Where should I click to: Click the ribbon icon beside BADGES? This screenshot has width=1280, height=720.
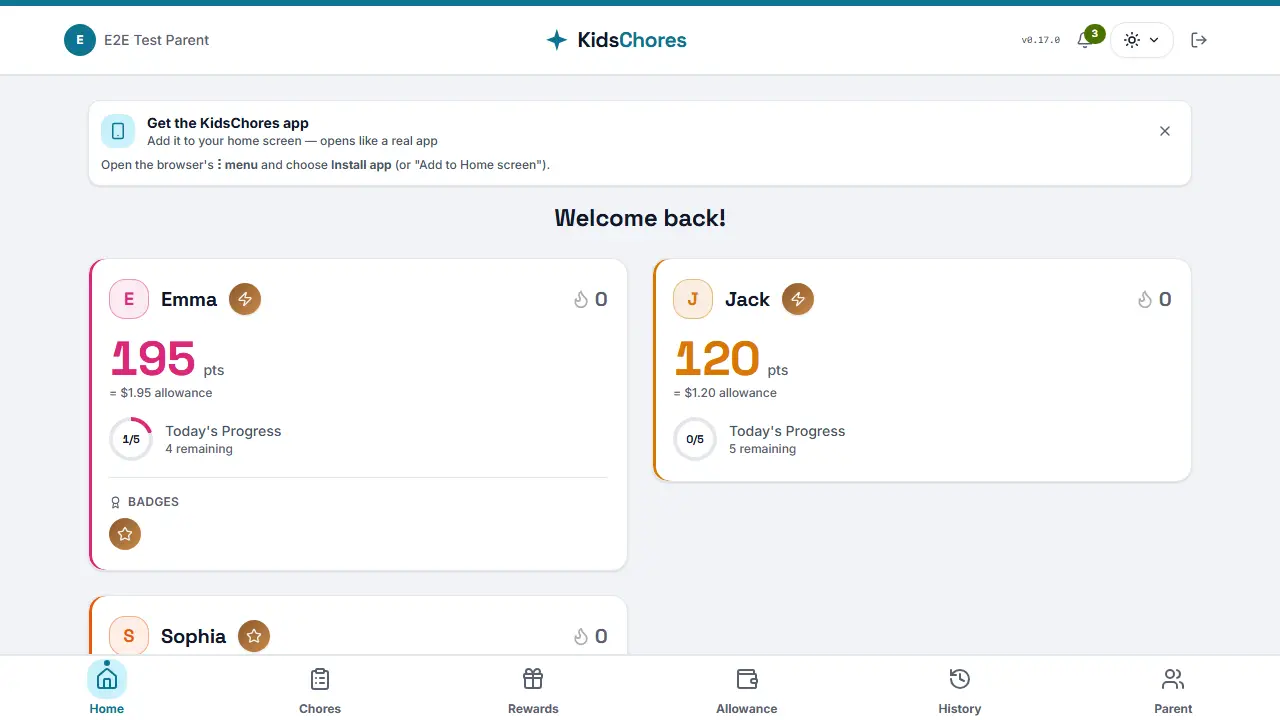point(115,502)
